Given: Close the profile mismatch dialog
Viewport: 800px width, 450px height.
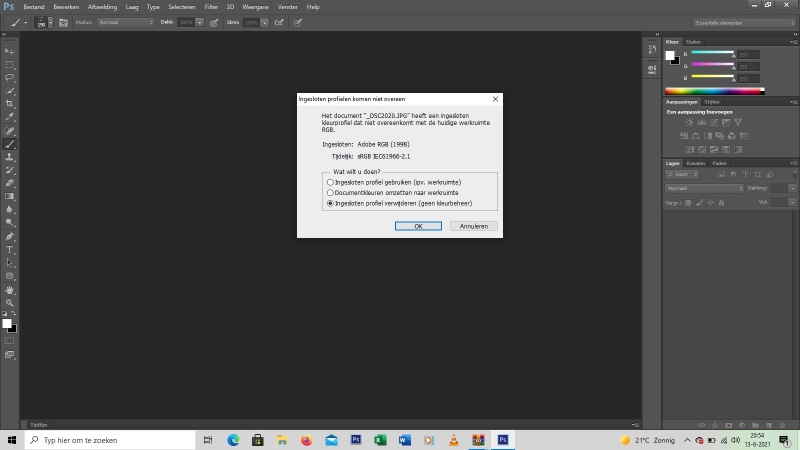Looking at the screenshot, I should point(495,99).
